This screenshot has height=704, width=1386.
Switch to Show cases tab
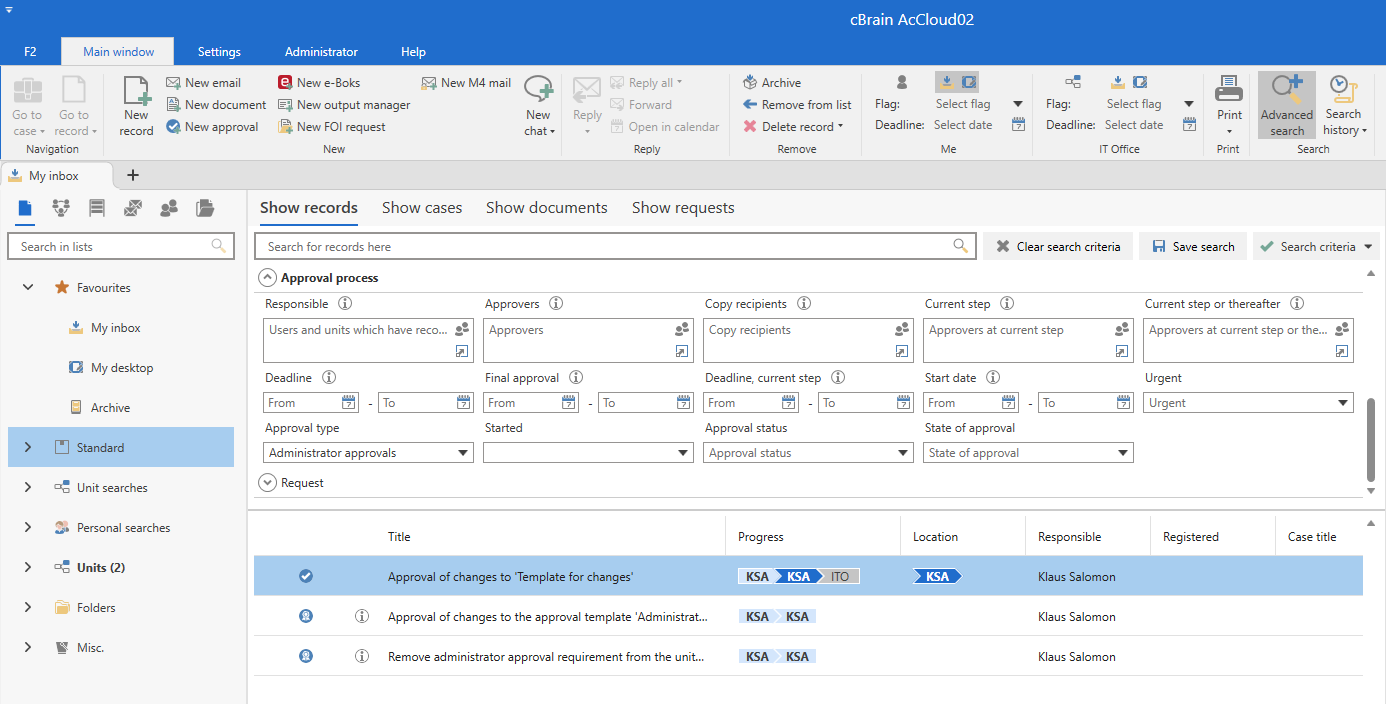422,208
